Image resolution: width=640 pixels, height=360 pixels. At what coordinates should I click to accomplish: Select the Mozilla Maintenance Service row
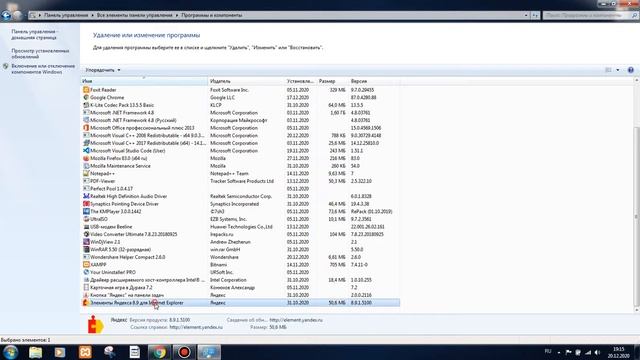click(240, 166)
